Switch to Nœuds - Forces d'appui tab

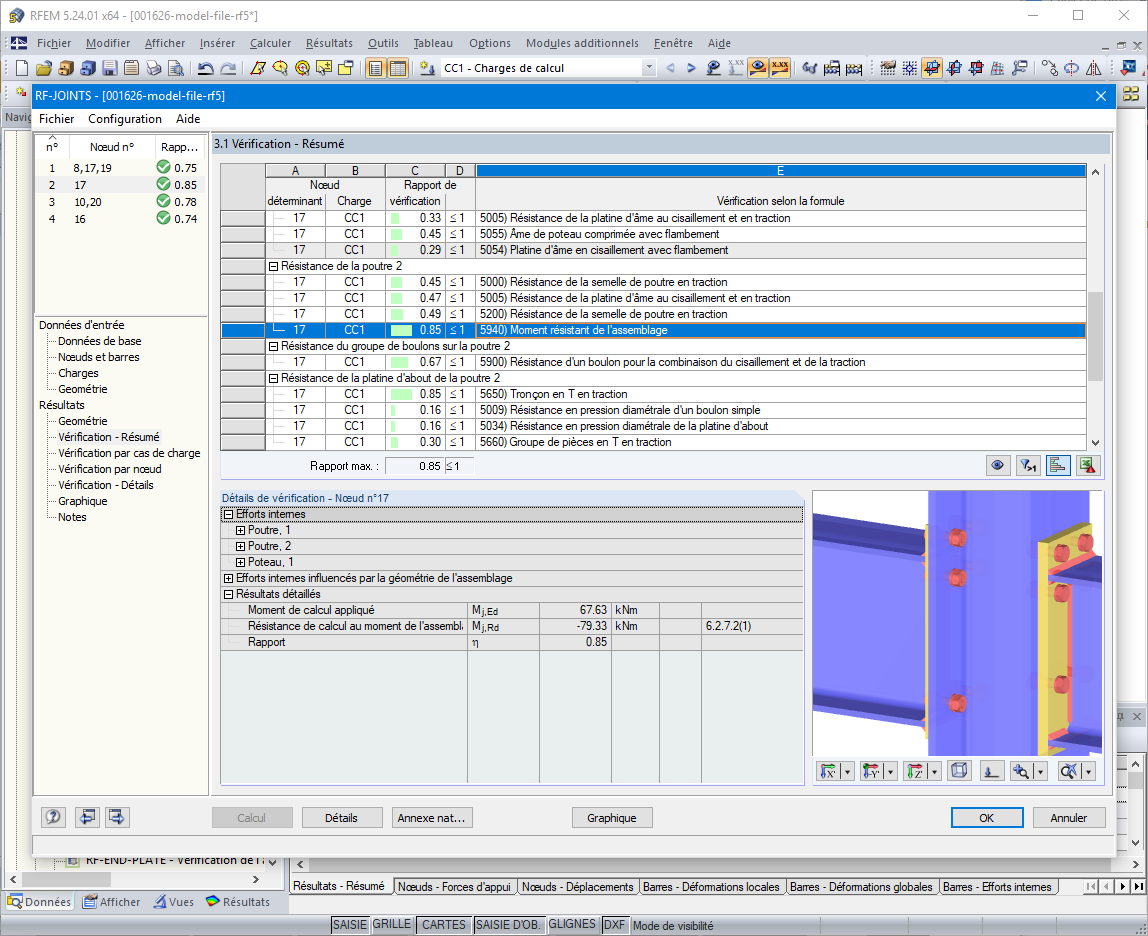454,887
